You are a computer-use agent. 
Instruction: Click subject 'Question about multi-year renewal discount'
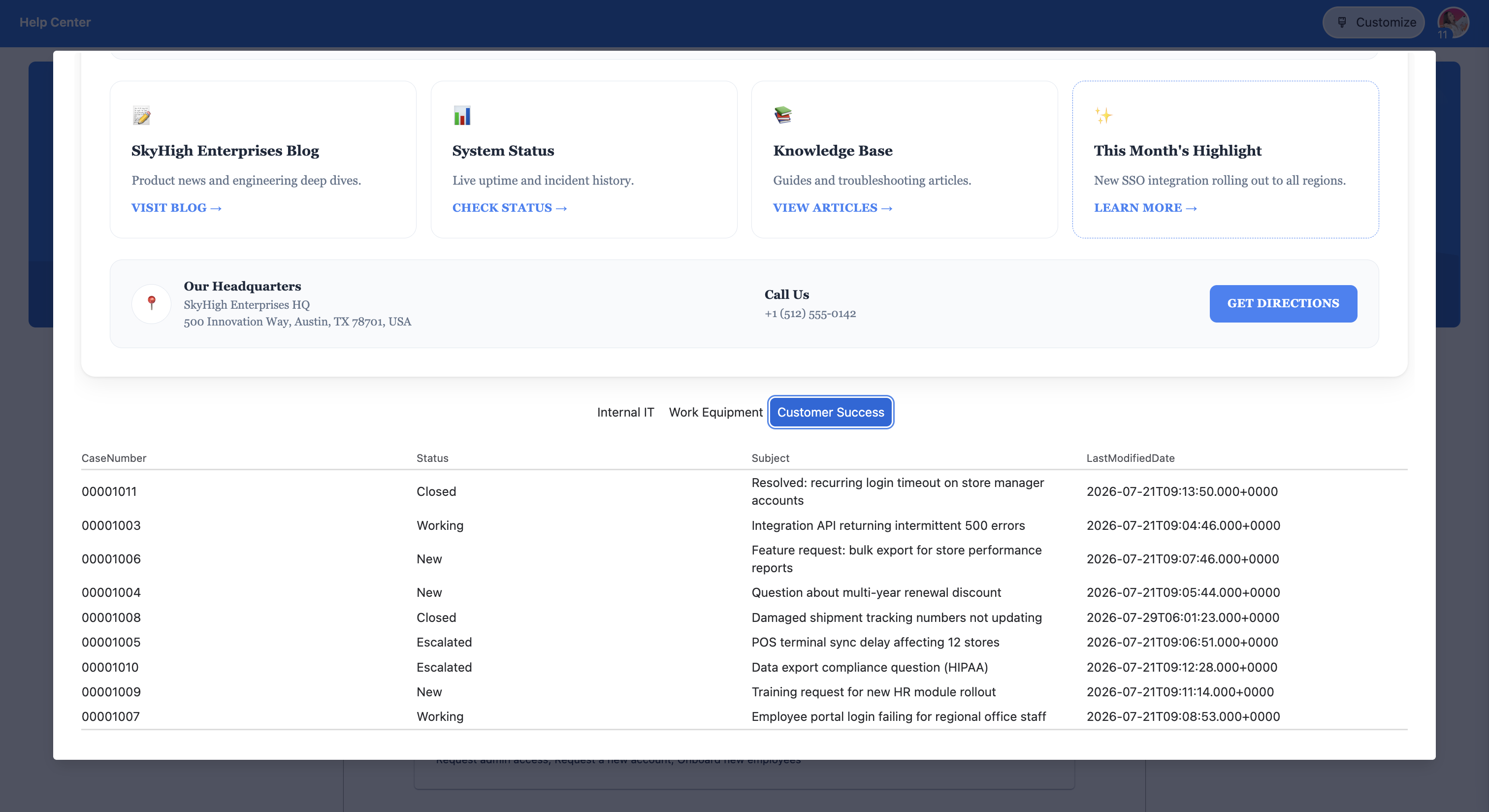pyautogui.click(x=876, y=592)
